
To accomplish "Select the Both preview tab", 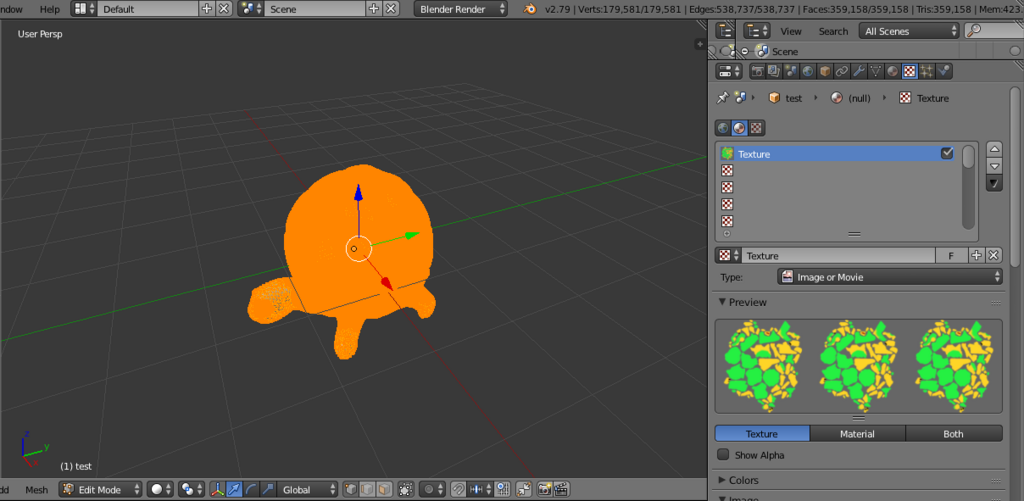I will tap(953, 434).
